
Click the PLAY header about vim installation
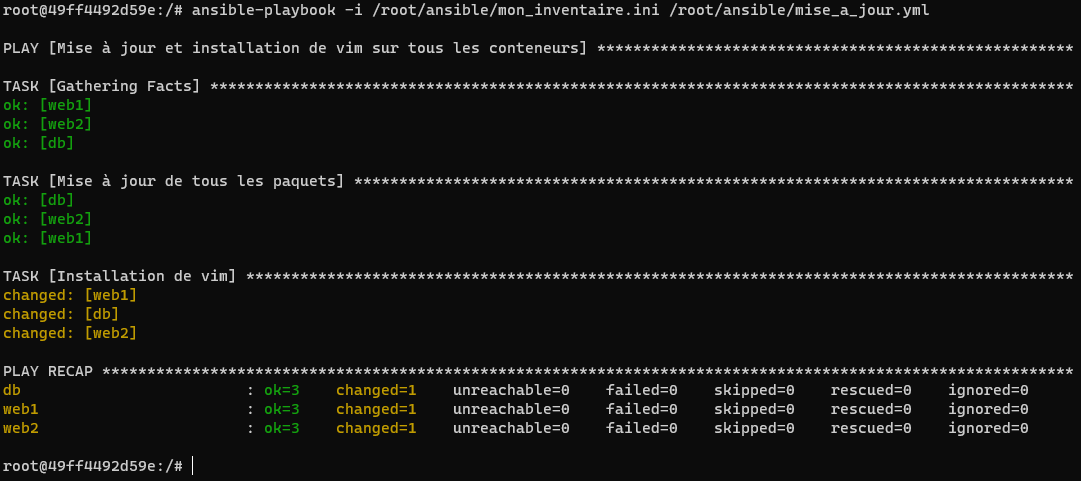click(x=295, y=48)
